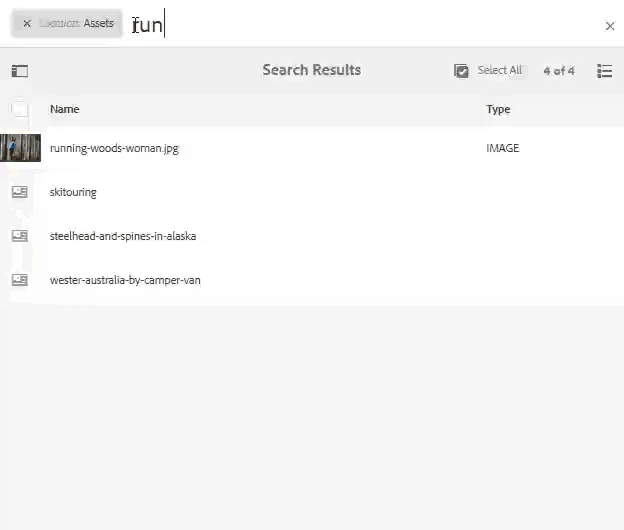
Task: Open the steelhead-and-spines-in-alaska result
Action: [123, 236]
